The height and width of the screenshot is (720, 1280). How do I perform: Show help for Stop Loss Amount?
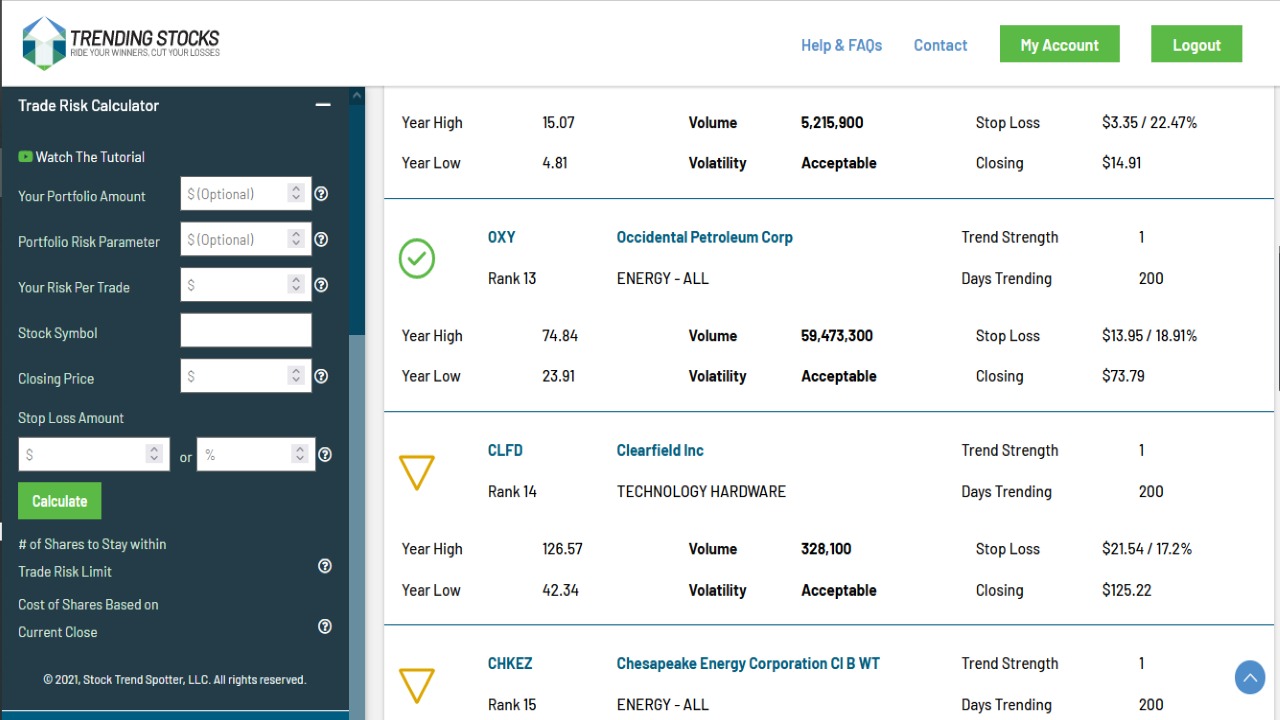(325, 454)
